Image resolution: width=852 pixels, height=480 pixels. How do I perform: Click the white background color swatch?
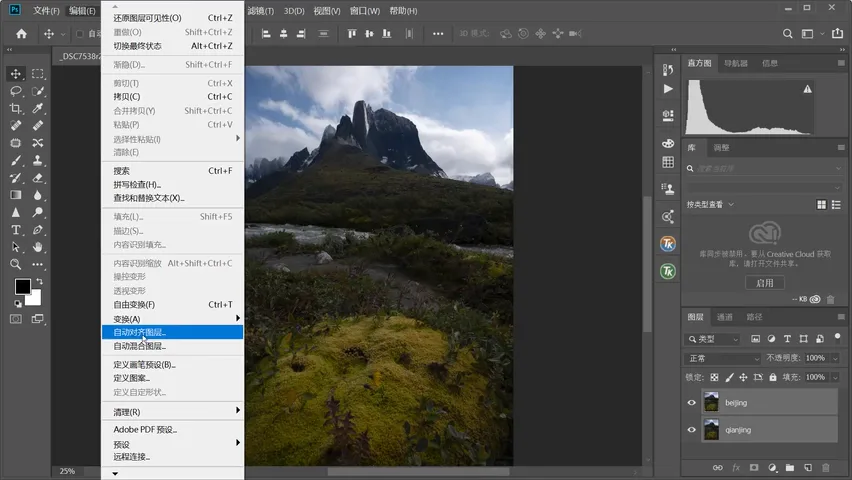(x=35, y=299)
